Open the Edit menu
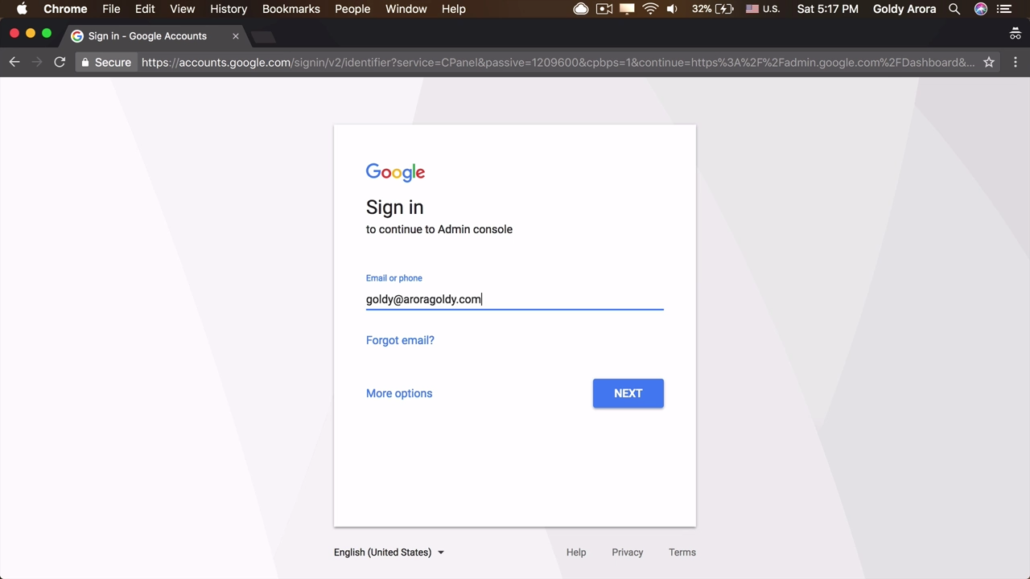Image resolution: width=1030 pixels, height=579 pixels. [x=145, y=9]
